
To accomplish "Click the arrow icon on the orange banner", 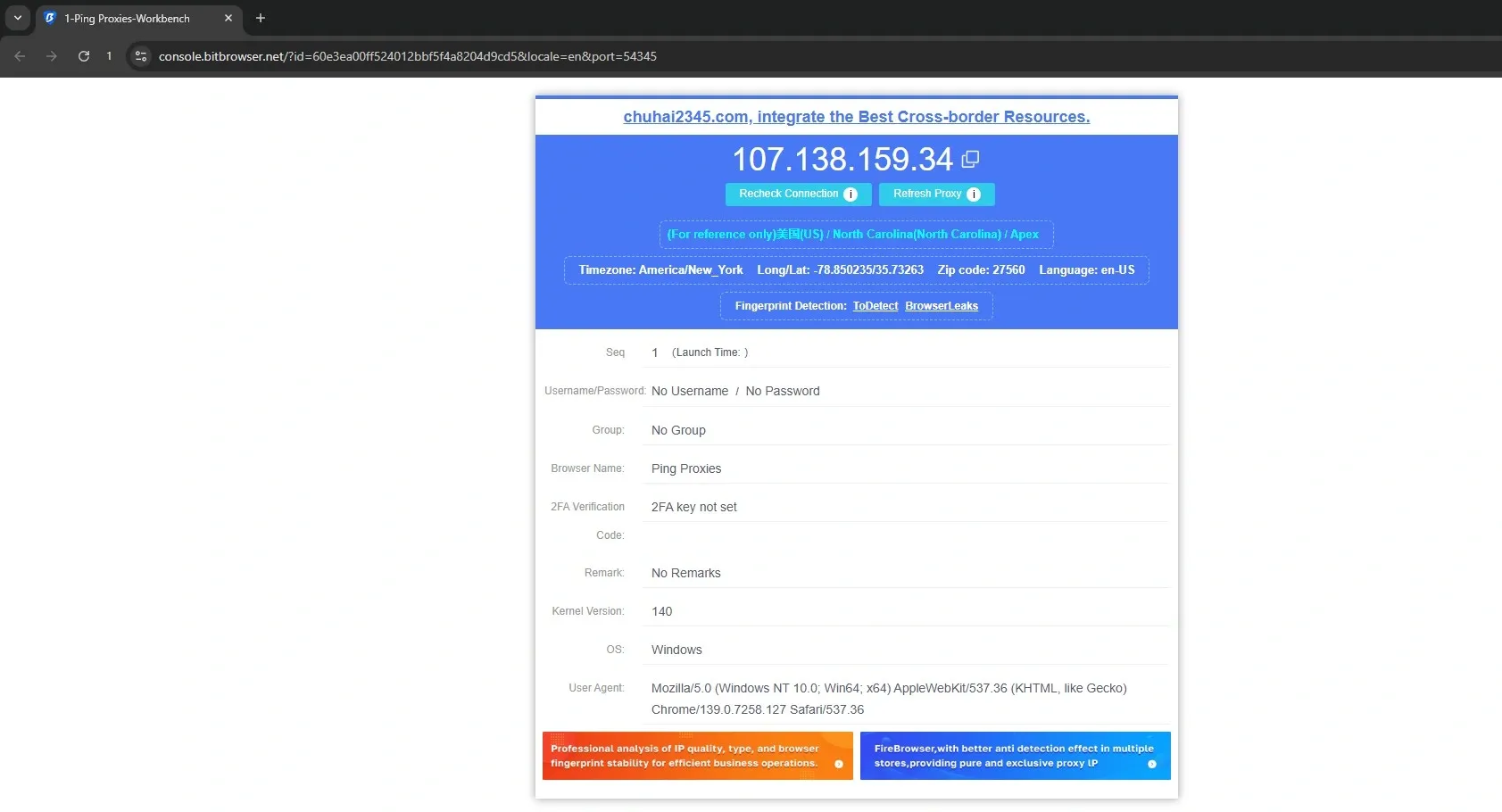I will pos(838,765).
